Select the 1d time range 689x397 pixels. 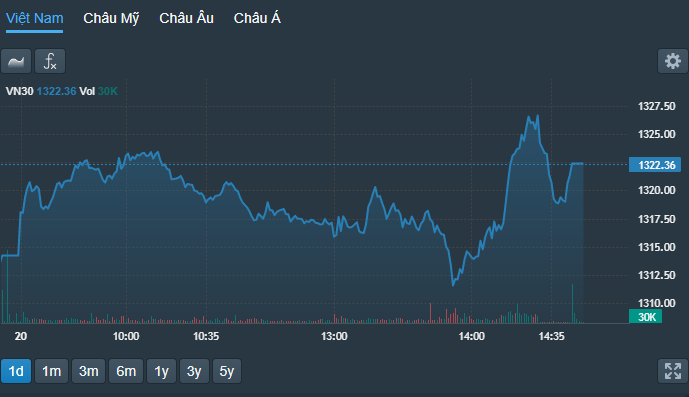click(16, 371)
